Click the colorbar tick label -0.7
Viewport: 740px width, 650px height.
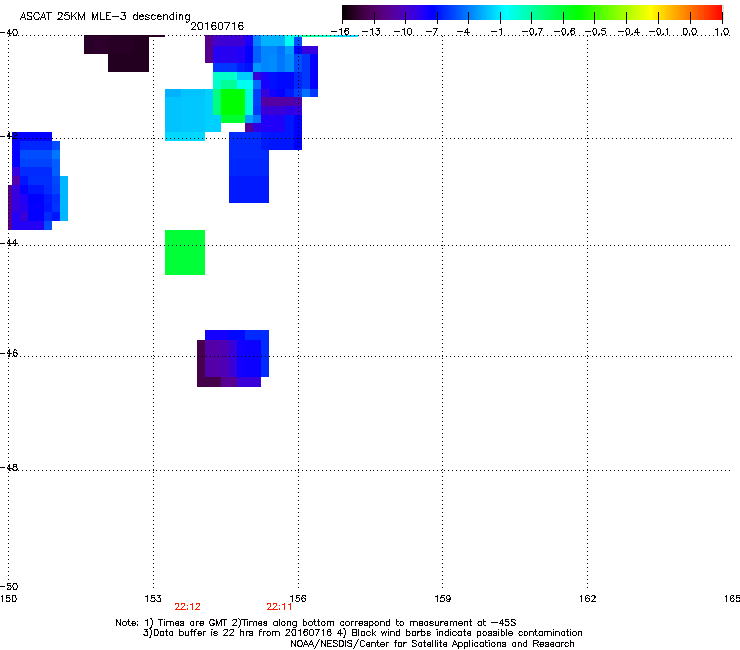[532, 32]
